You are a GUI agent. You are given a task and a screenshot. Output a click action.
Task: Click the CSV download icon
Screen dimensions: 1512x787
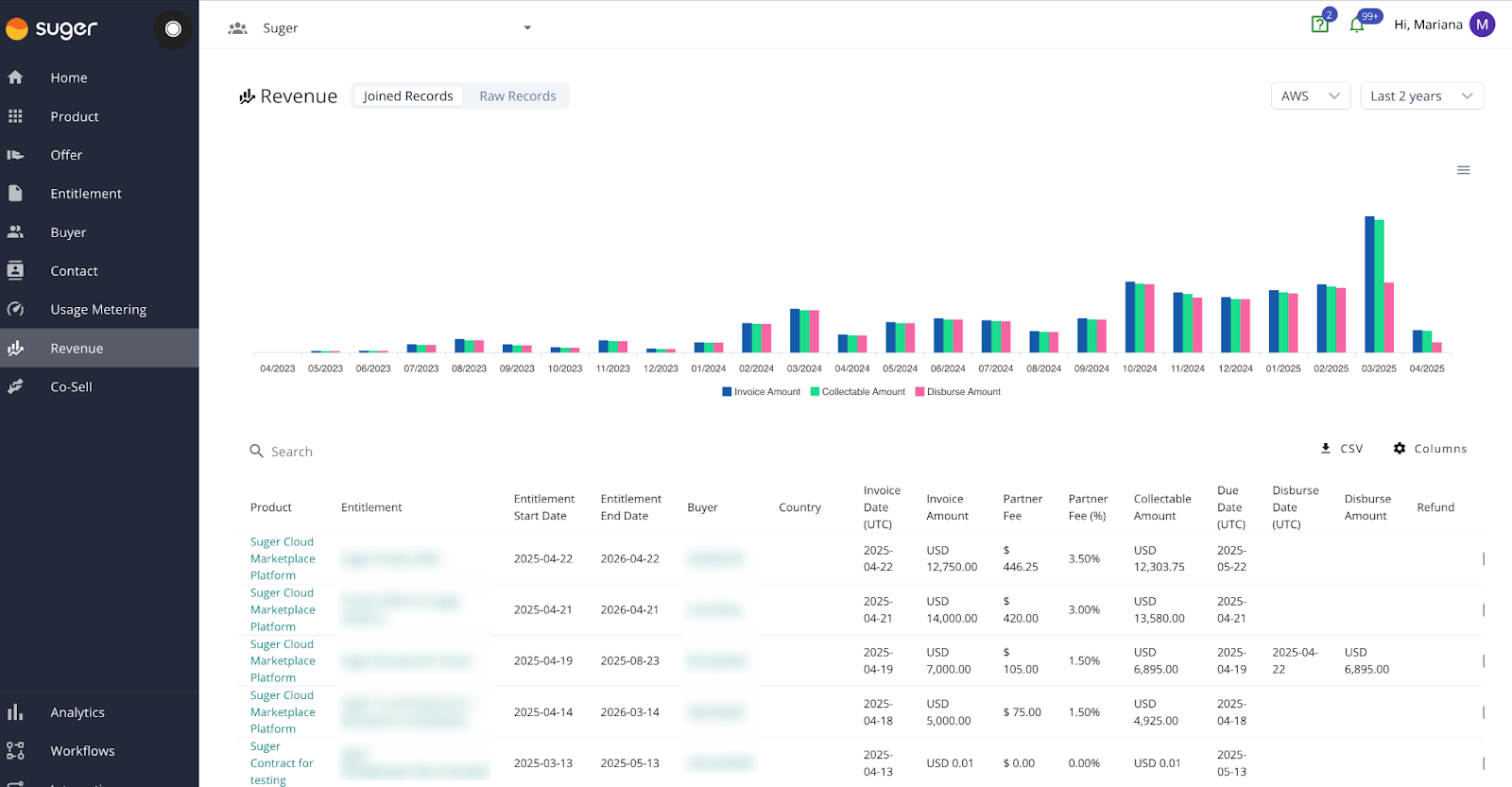coord(1326,448)
